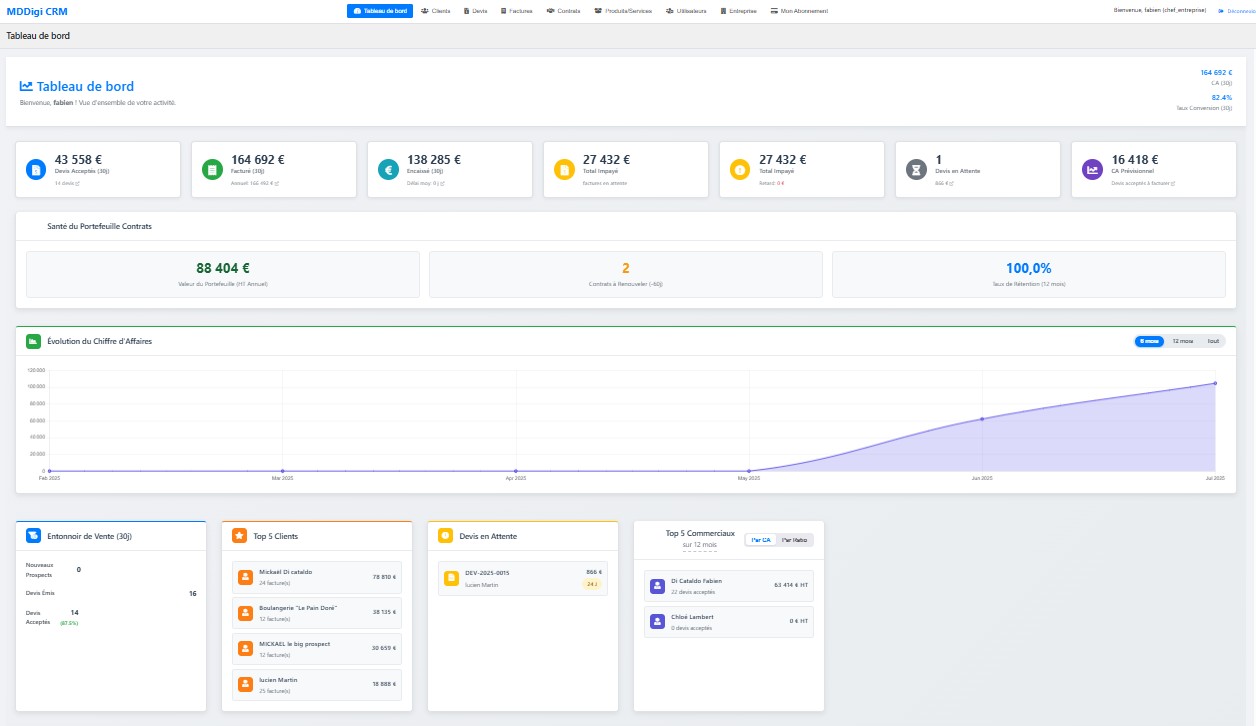Open the Clients menu item
This screenshot has height=726, width=1256.
436,11
